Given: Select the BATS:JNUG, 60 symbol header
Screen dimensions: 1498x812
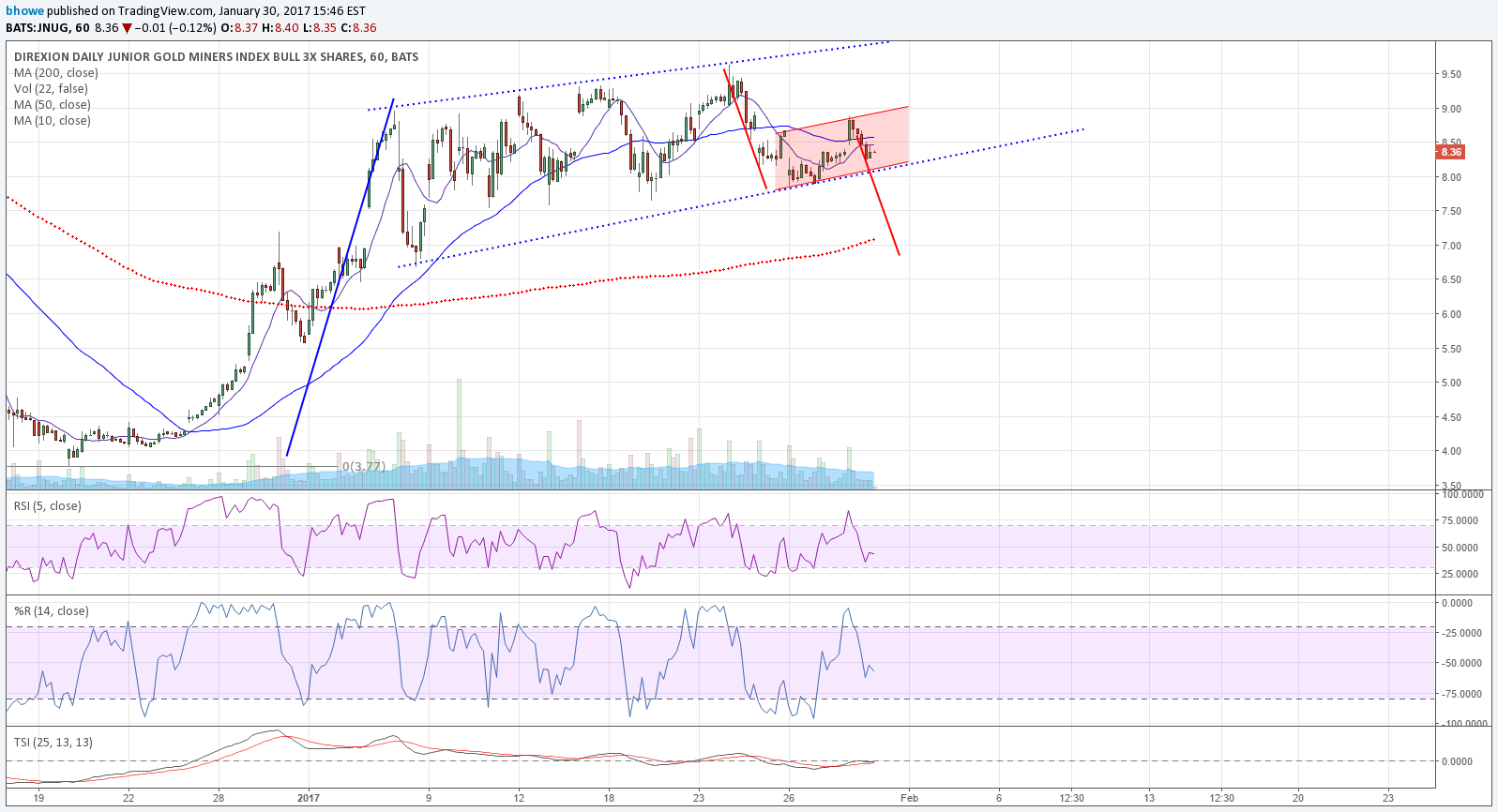Looking at the screenshot, I should pyautogui.click(x=48, y=28).
